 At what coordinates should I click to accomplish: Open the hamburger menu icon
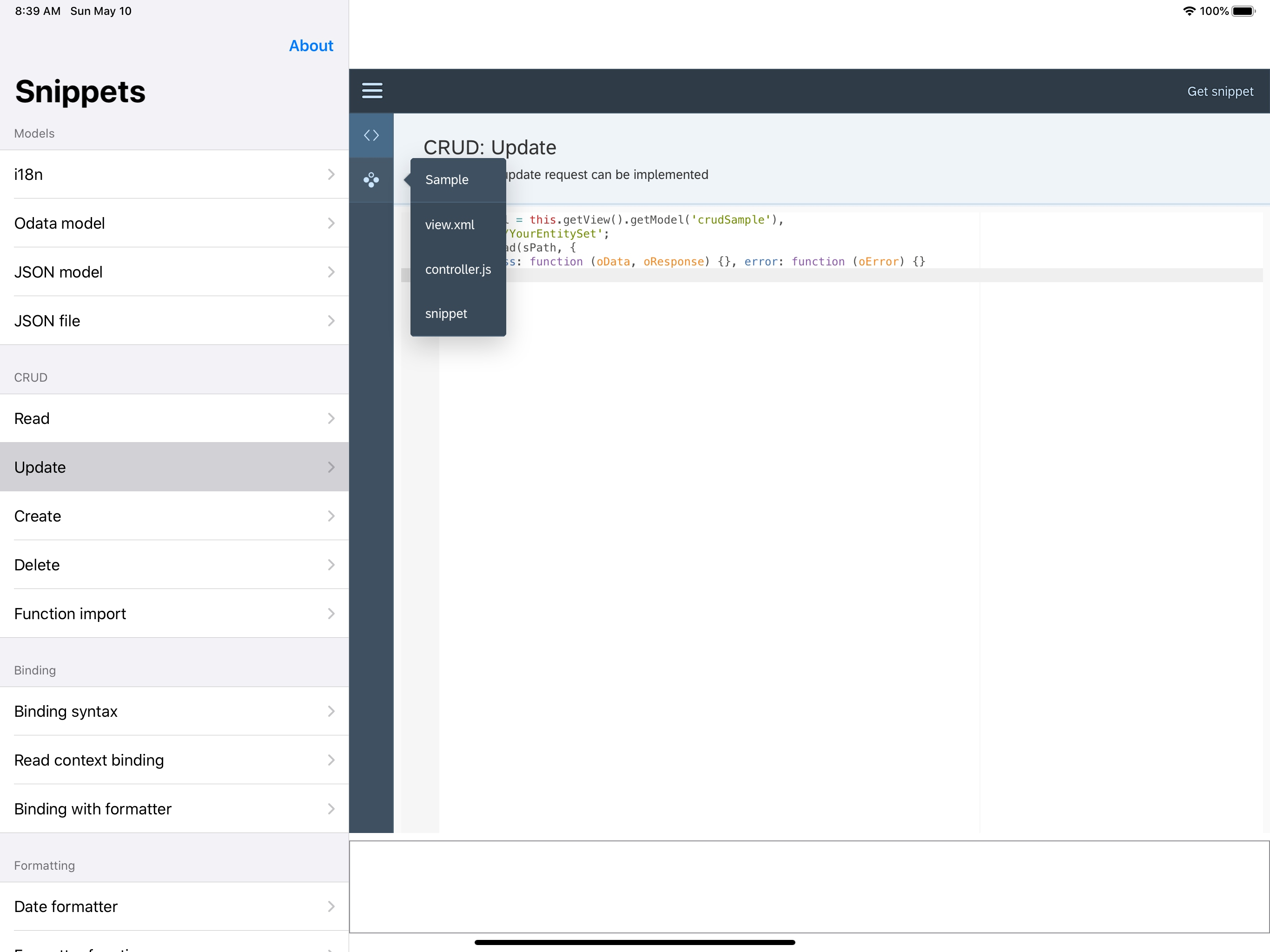(372, 91)
